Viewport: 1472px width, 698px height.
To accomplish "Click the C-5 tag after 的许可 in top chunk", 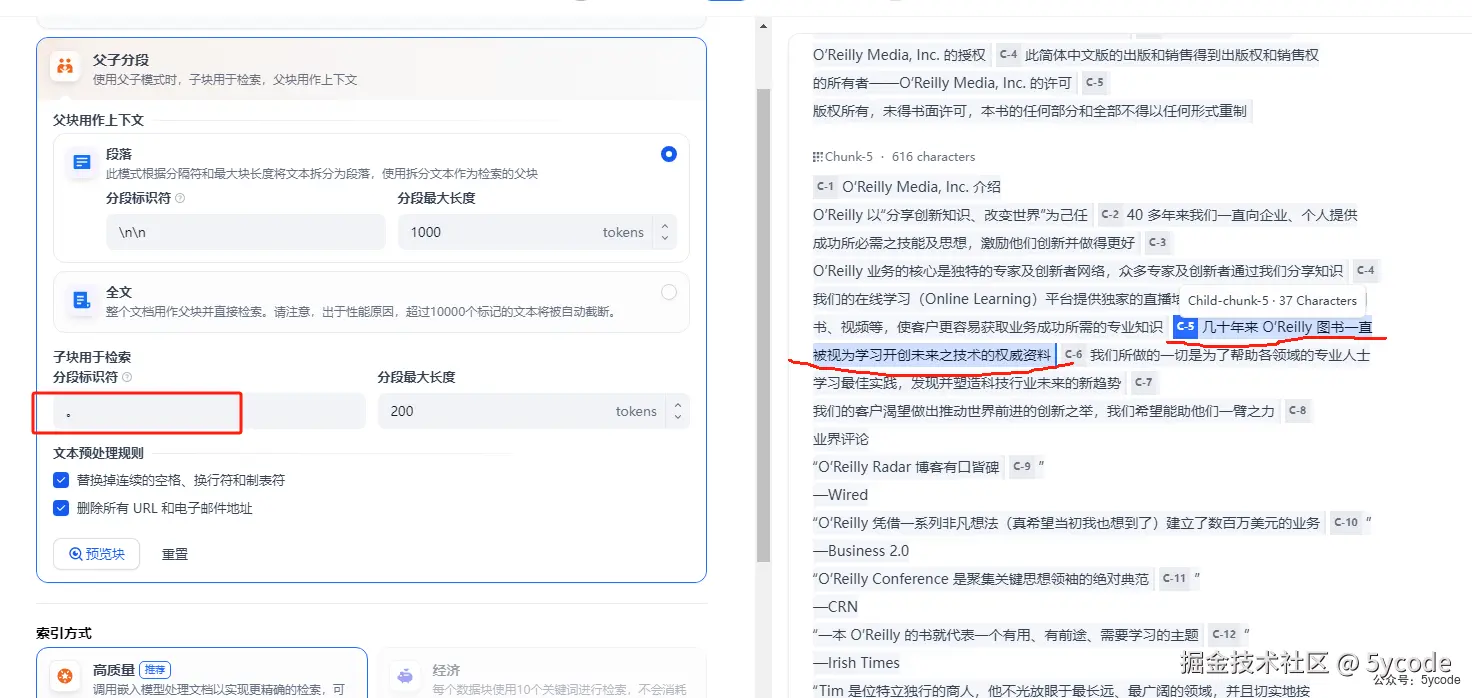I will (1095, 83).
